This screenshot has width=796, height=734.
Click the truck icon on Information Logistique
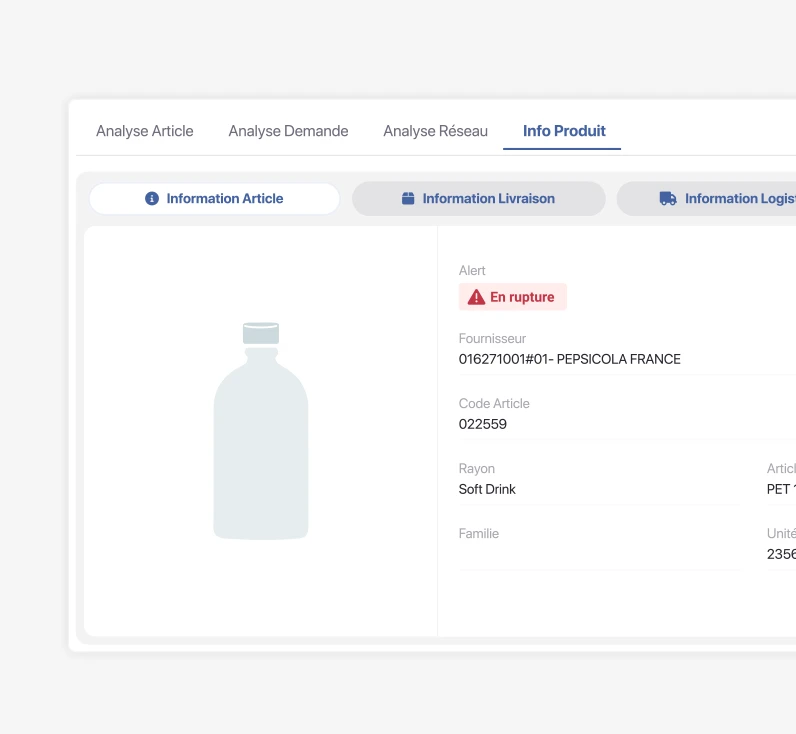click(668, 199)
